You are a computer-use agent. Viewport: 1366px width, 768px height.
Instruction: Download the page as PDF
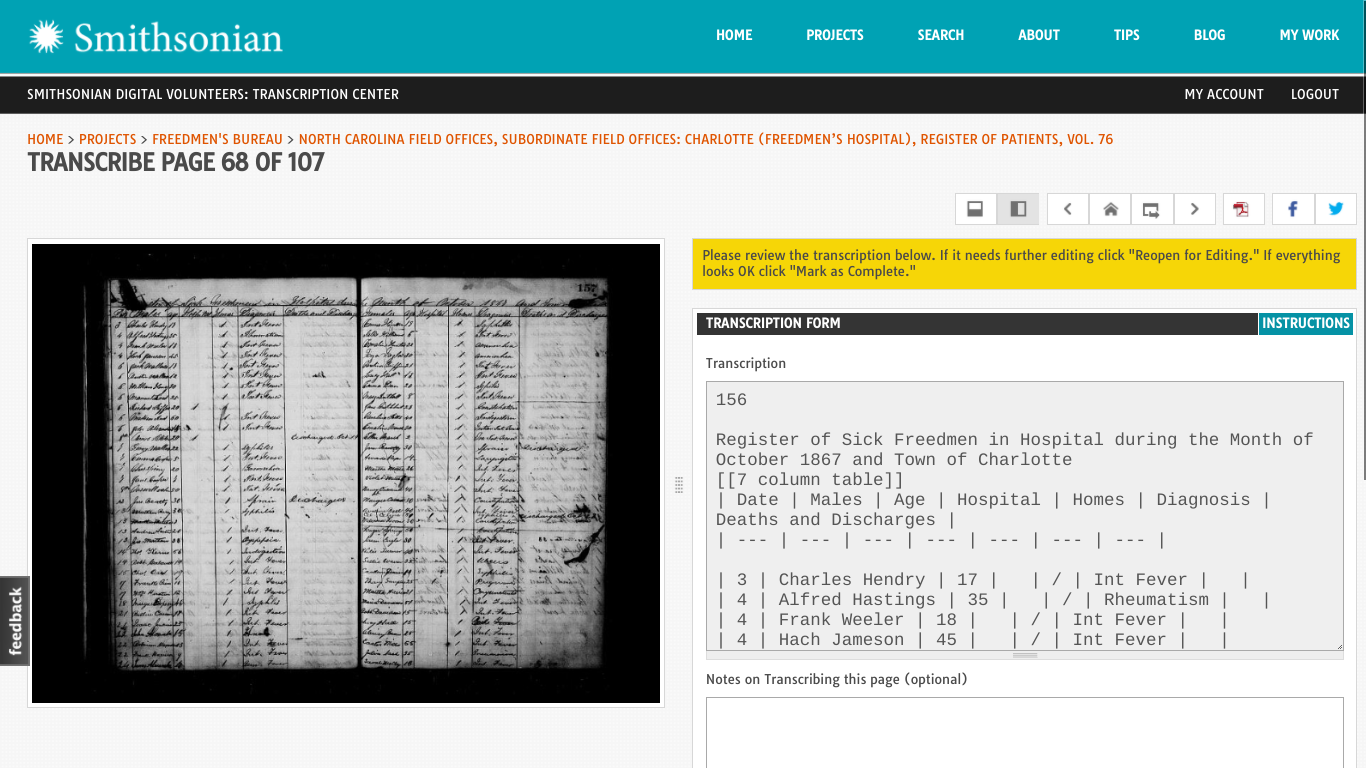[1242, 209]
